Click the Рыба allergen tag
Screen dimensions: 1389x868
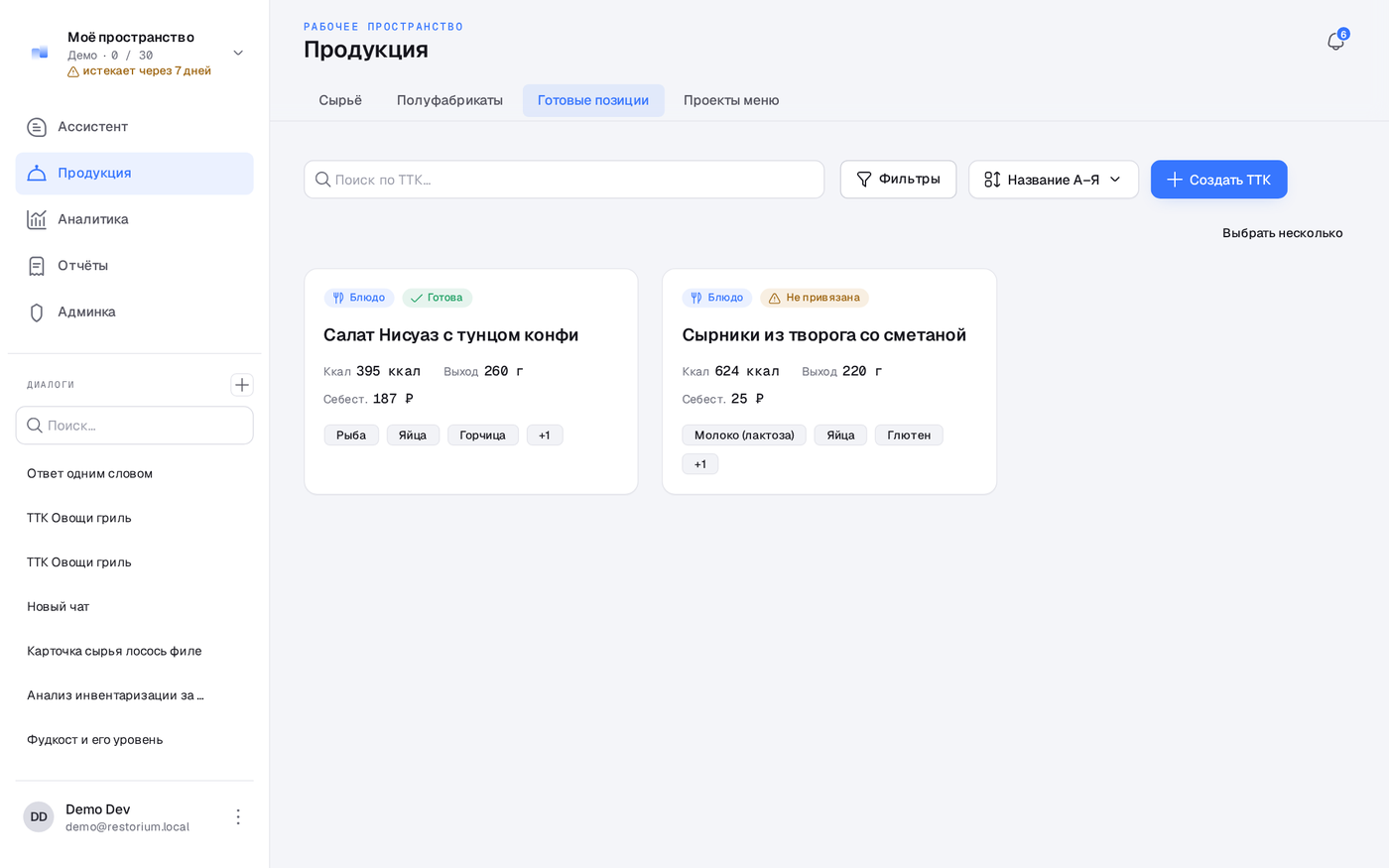point(351,435)
